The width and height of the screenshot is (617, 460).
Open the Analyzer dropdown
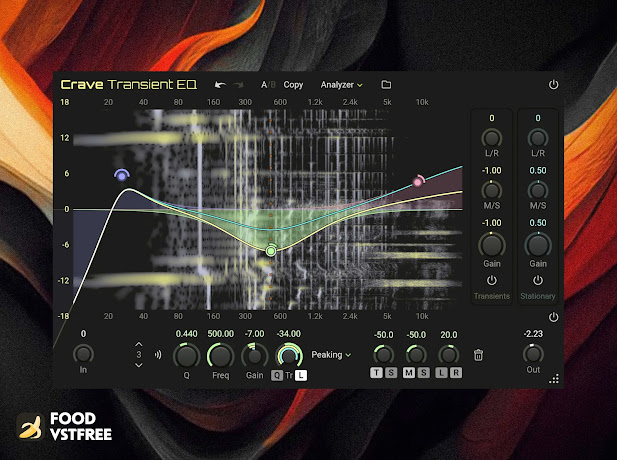pos(341,85)
